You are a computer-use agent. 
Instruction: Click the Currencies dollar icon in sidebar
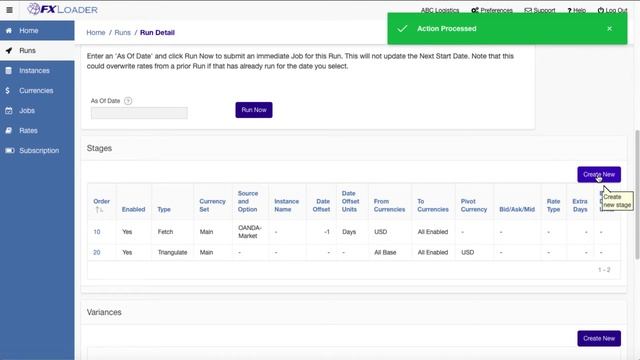[x=8, y=91]
